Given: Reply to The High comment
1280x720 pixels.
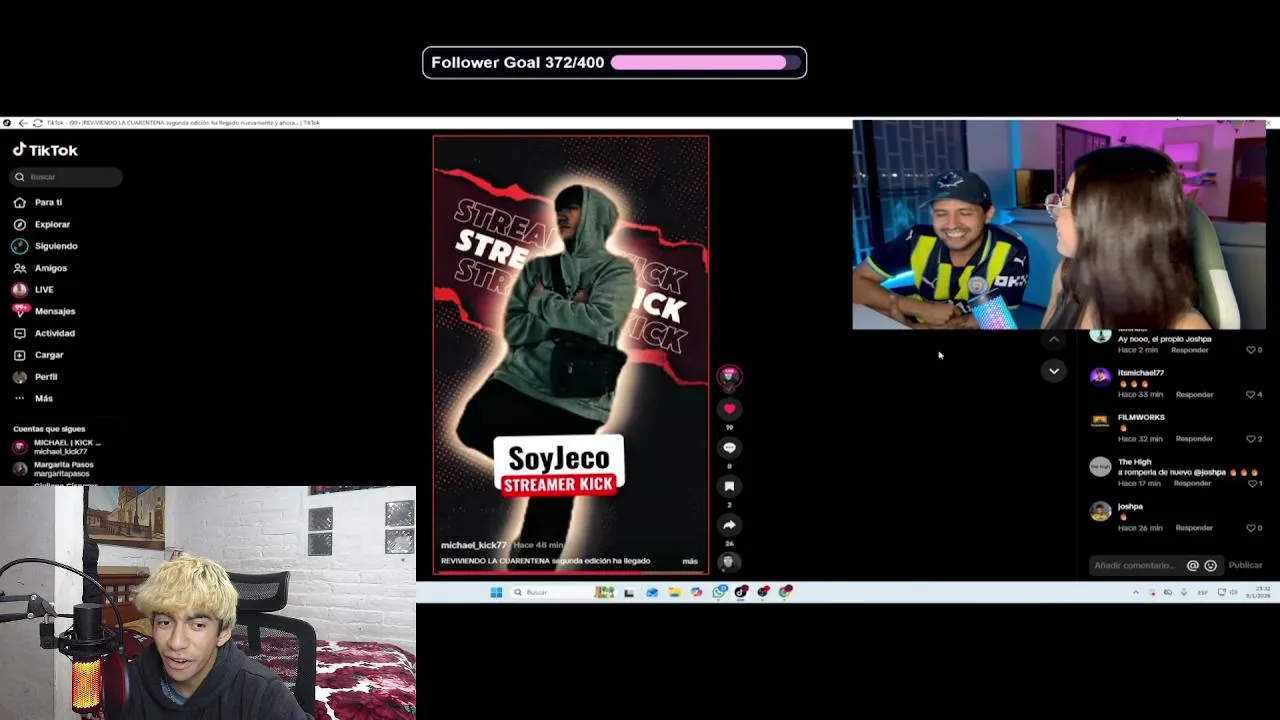Looking at the screenshot, I should 1192,483.
